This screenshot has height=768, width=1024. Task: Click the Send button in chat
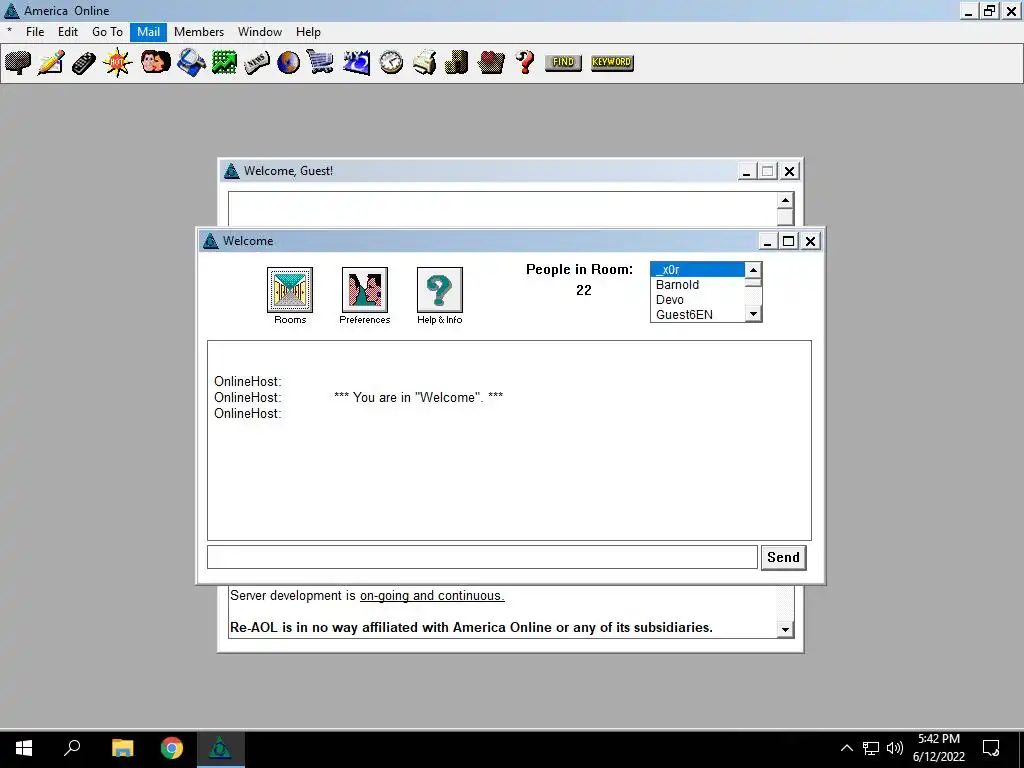click(x=784, y=558)
